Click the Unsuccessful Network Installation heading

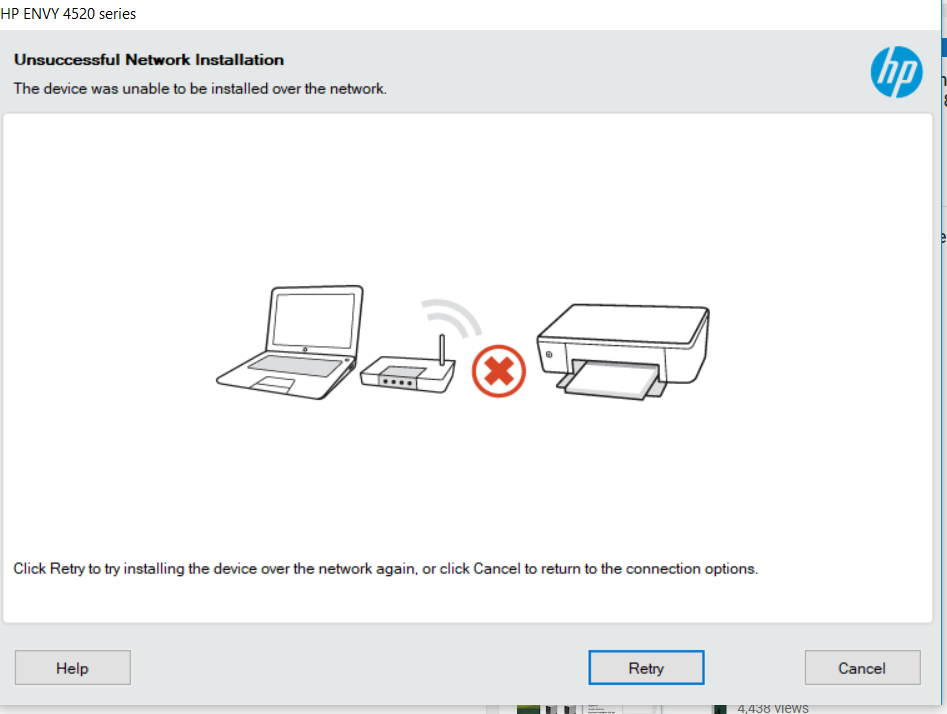click(149, 60)
